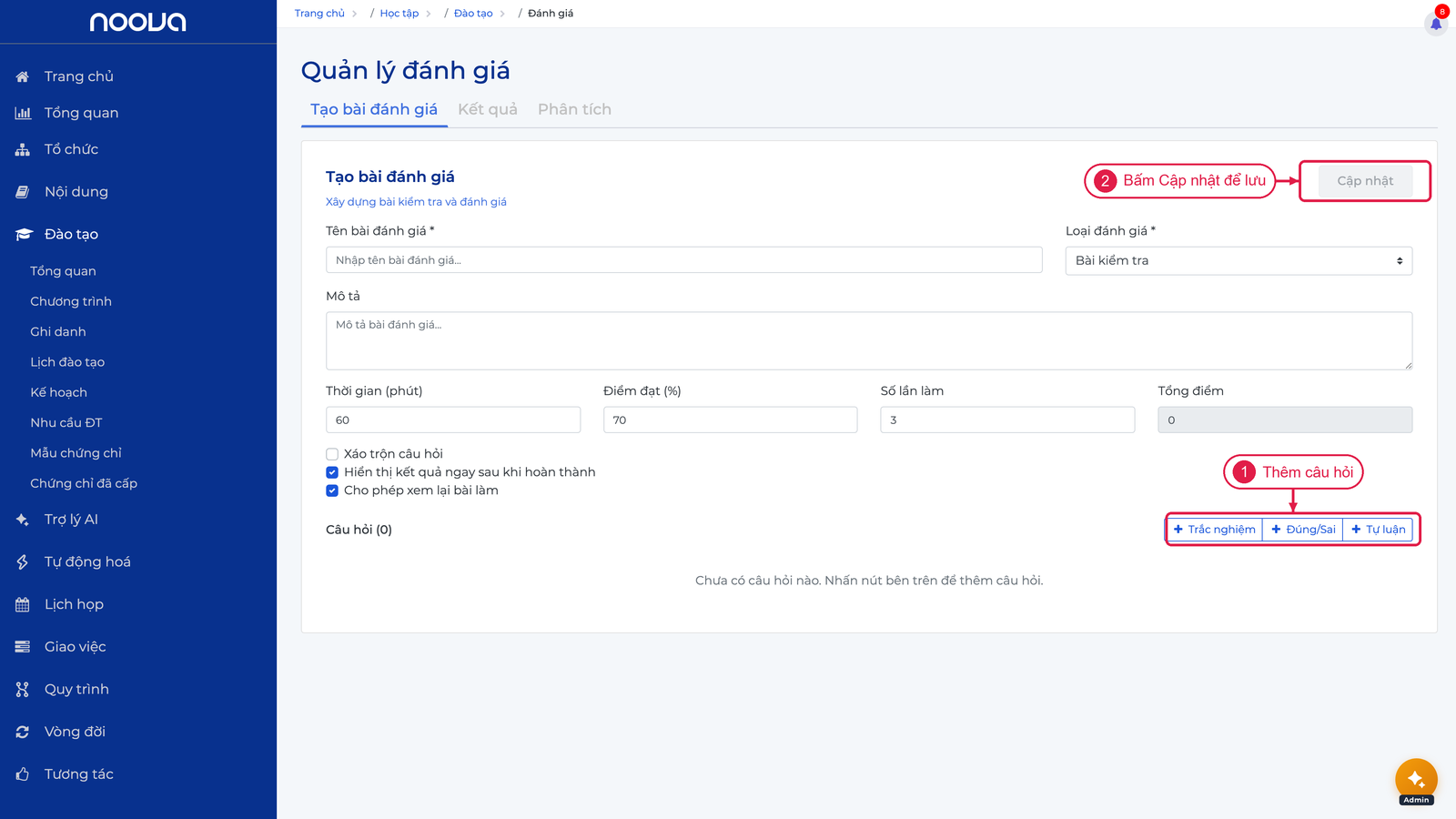The width and height of the screenshot is (1456, 819).
Task: Add a Đúng/Sai question
Action: click(1303, 530)
